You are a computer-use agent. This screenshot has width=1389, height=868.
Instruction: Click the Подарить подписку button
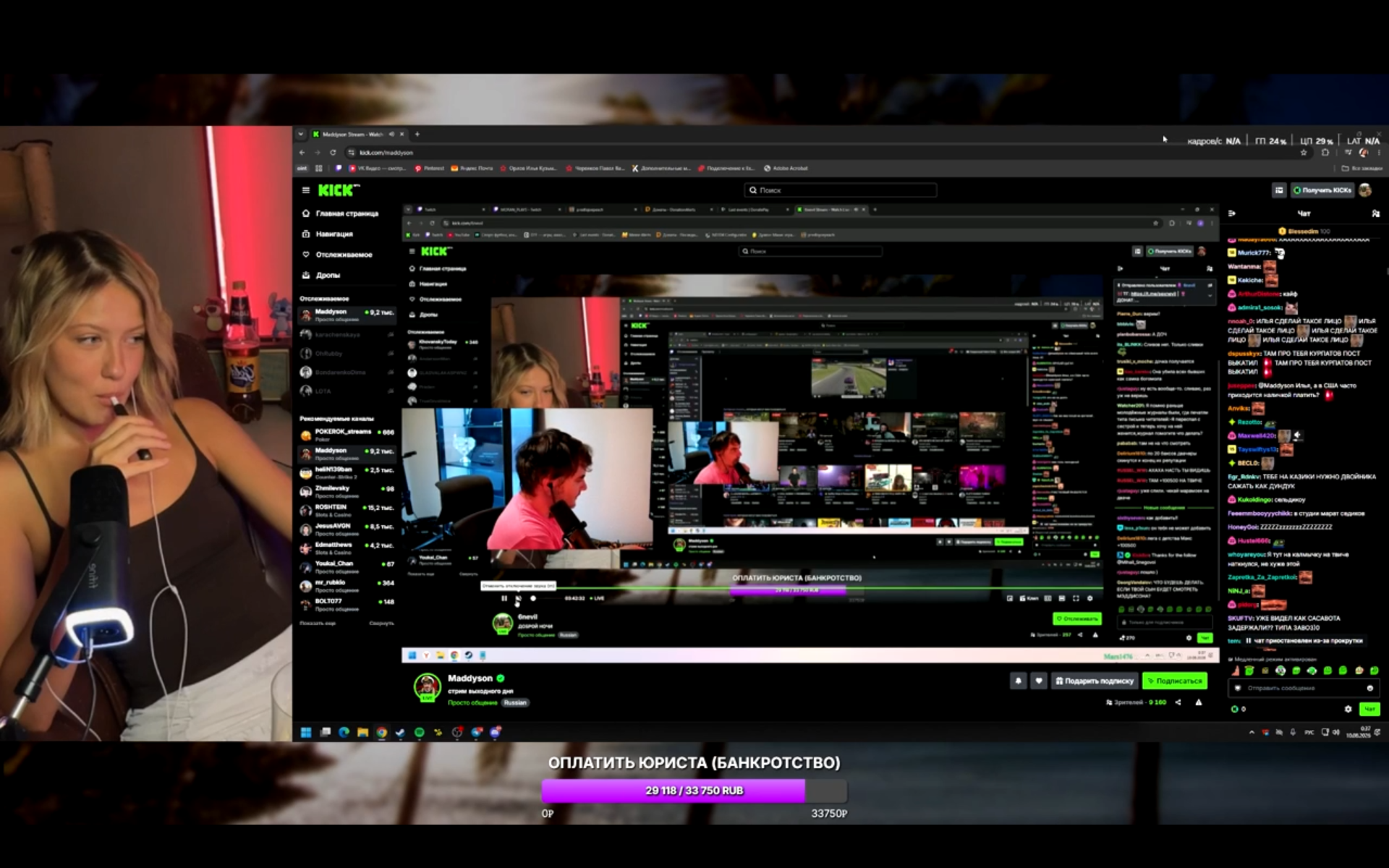(1094, 681)
